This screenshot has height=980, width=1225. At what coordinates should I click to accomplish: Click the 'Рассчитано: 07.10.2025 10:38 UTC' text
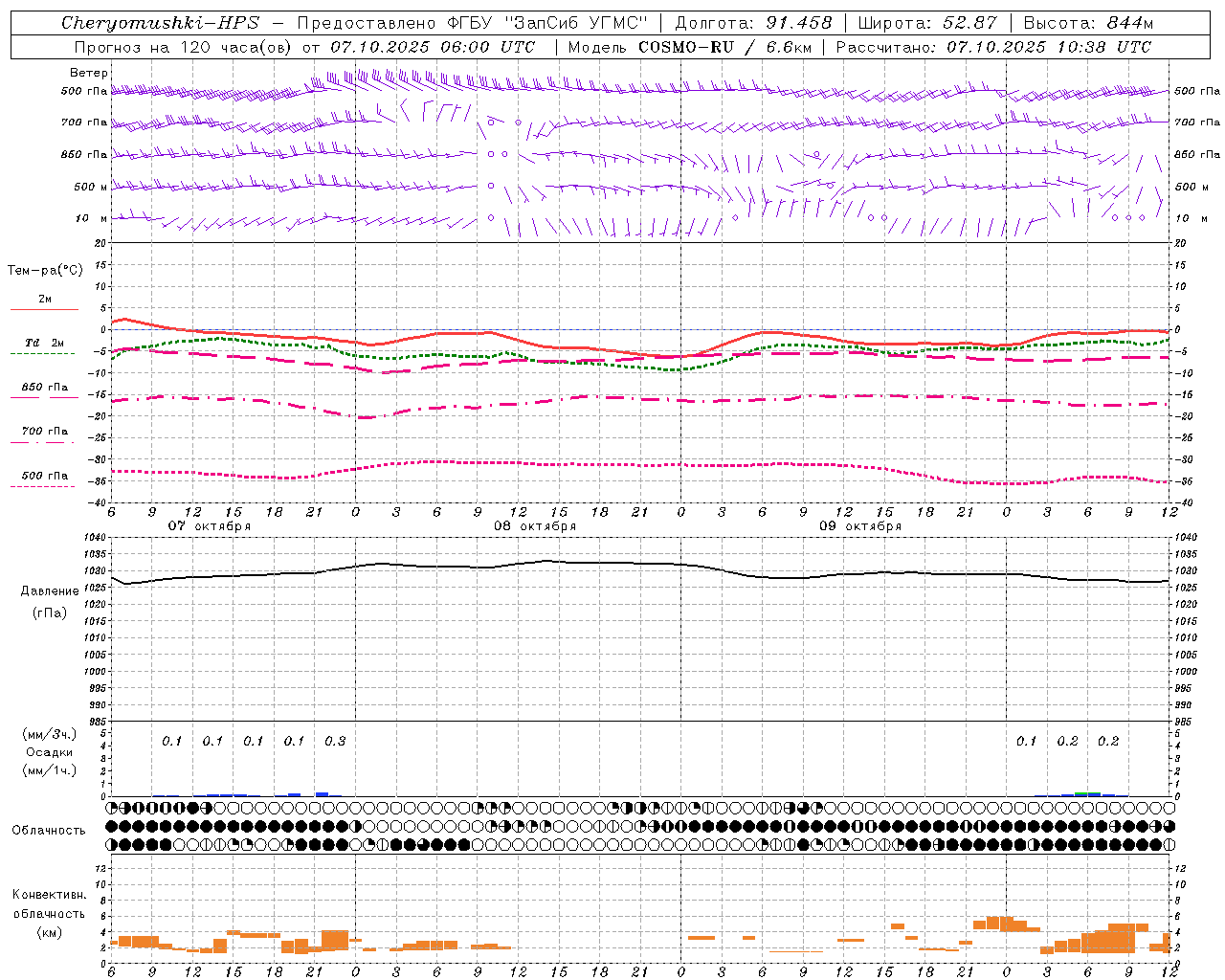(x=993, y=47)
